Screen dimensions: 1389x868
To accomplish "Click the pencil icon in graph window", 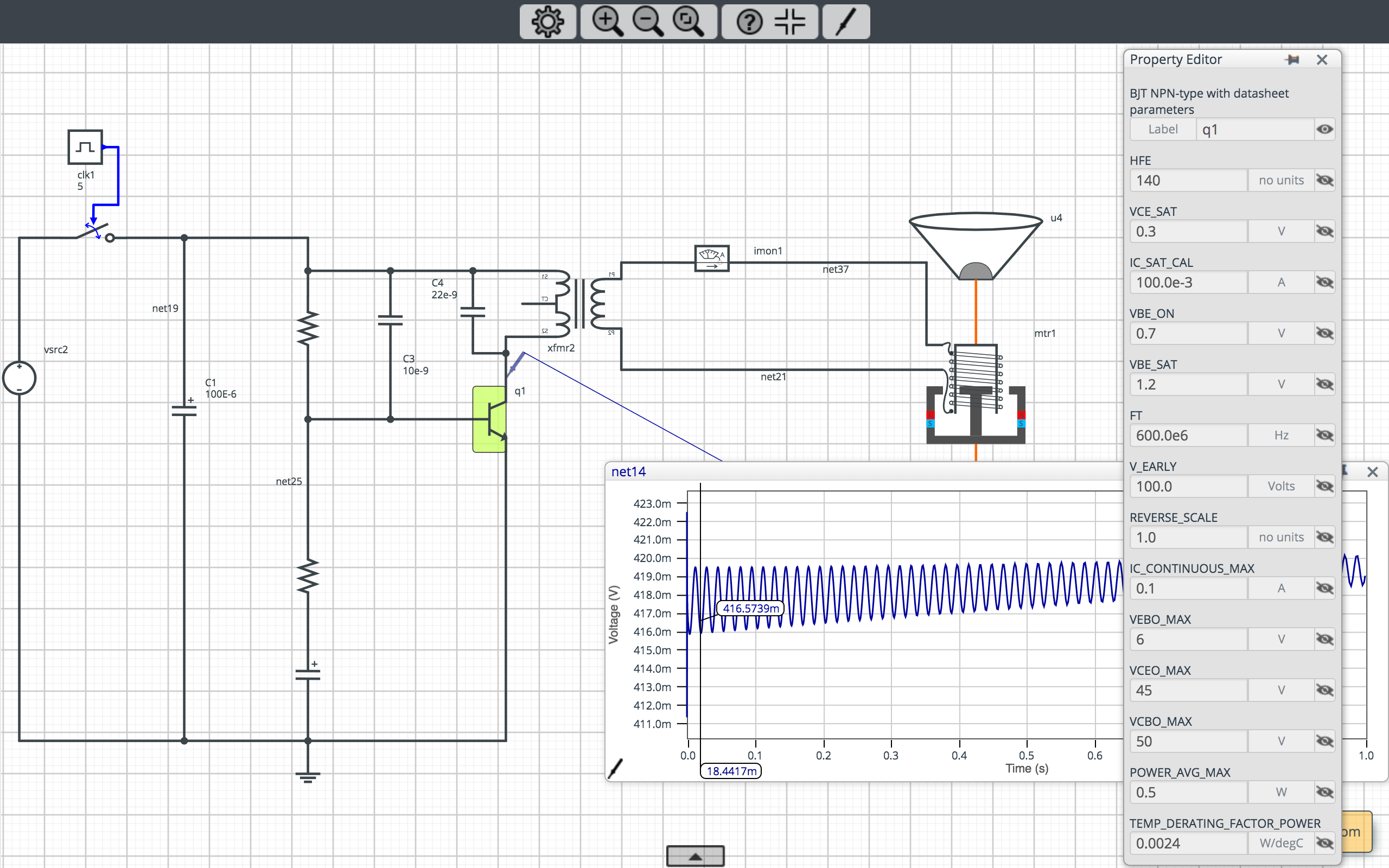I will click(x=615, y=768).
